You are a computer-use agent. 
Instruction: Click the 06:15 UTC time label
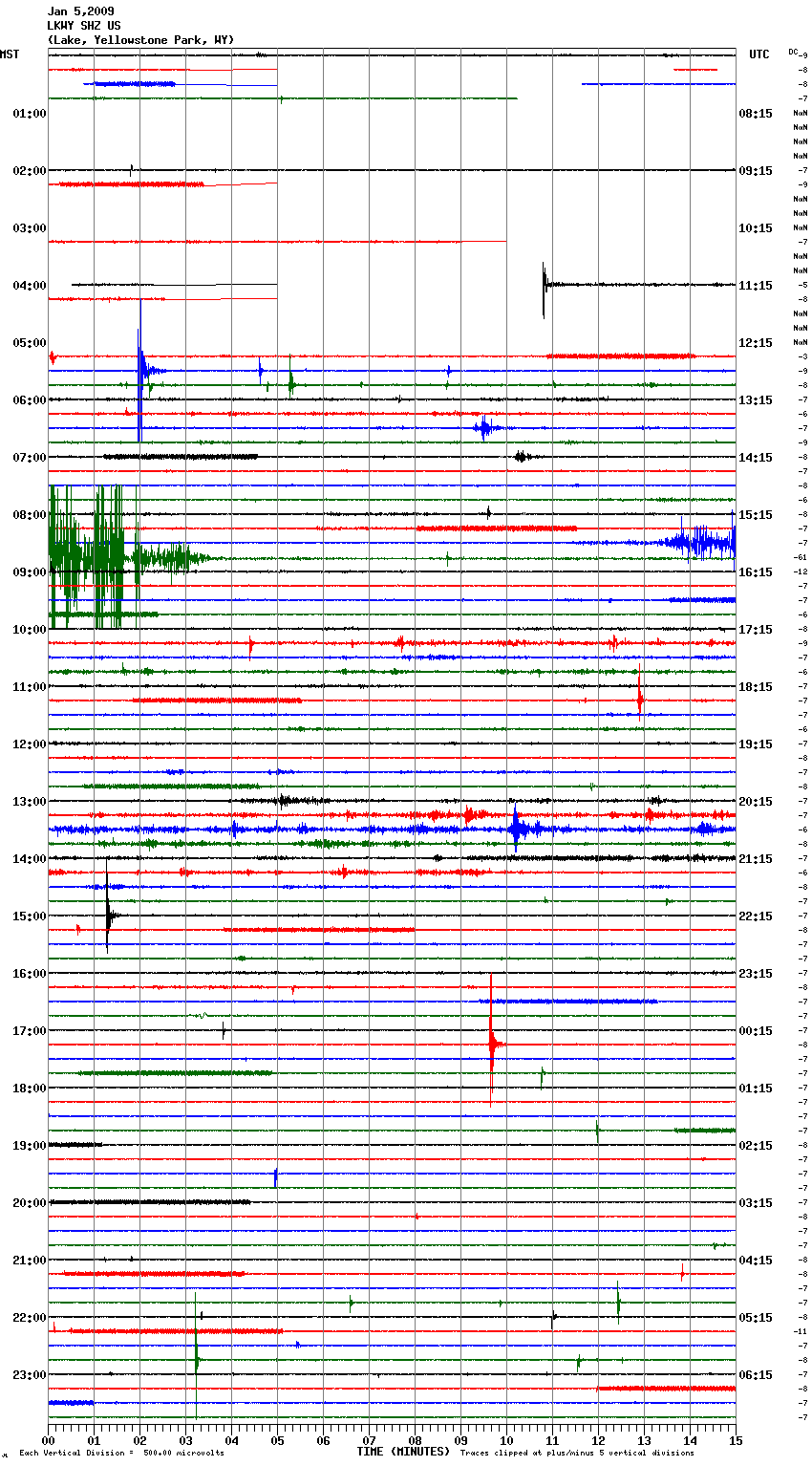click(x=756, y=1375)
